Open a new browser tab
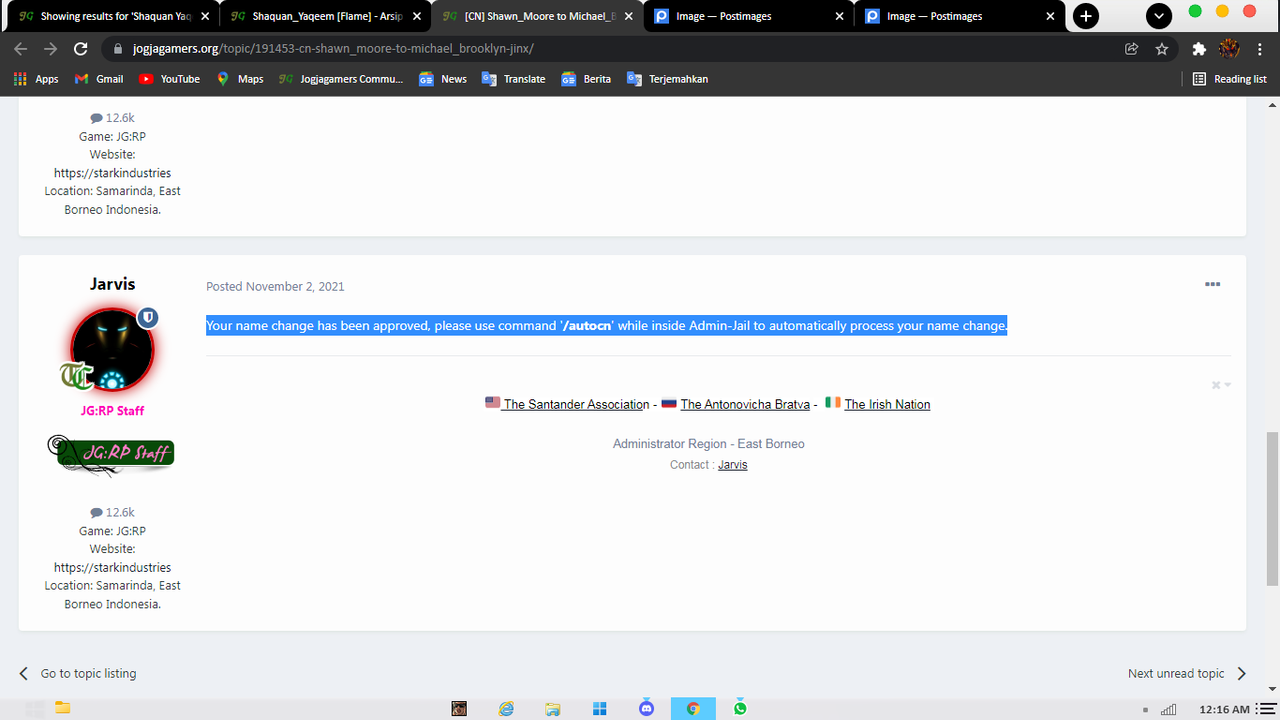This screenshot has height=720, width=1280. pos(1085,16)
